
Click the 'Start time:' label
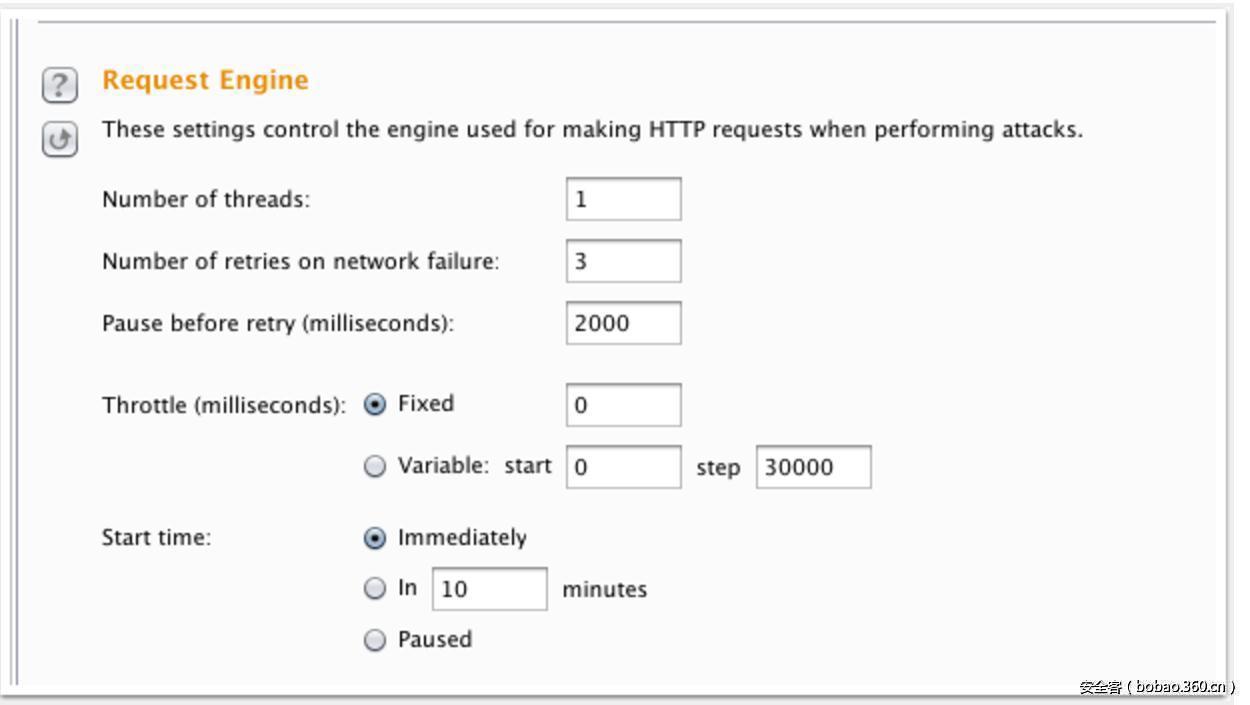pos(156,537)
